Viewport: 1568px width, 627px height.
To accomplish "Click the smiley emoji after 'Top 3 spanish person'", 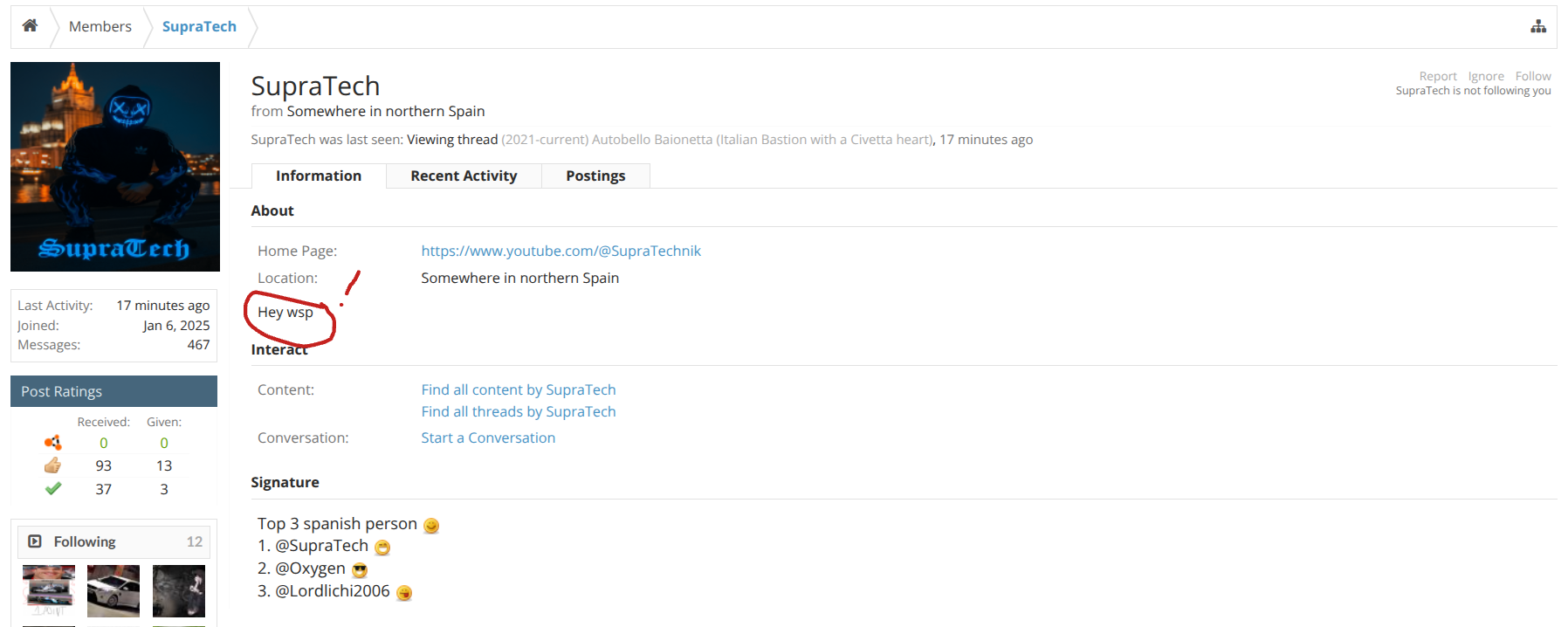I will pos(431,526).
